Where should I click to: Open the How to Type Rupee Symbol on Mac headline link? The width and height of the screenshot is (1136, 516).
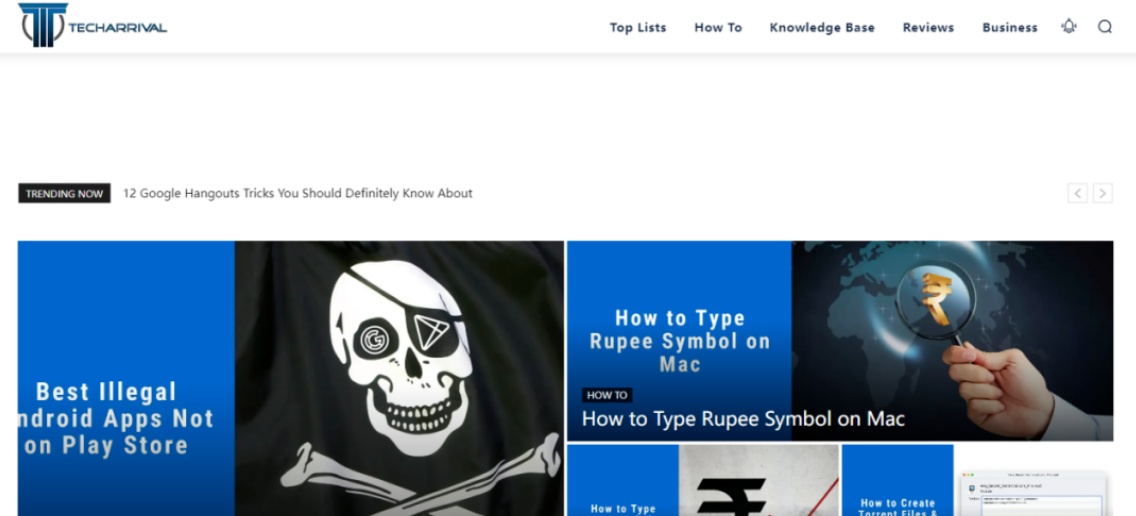pos(743,419)
